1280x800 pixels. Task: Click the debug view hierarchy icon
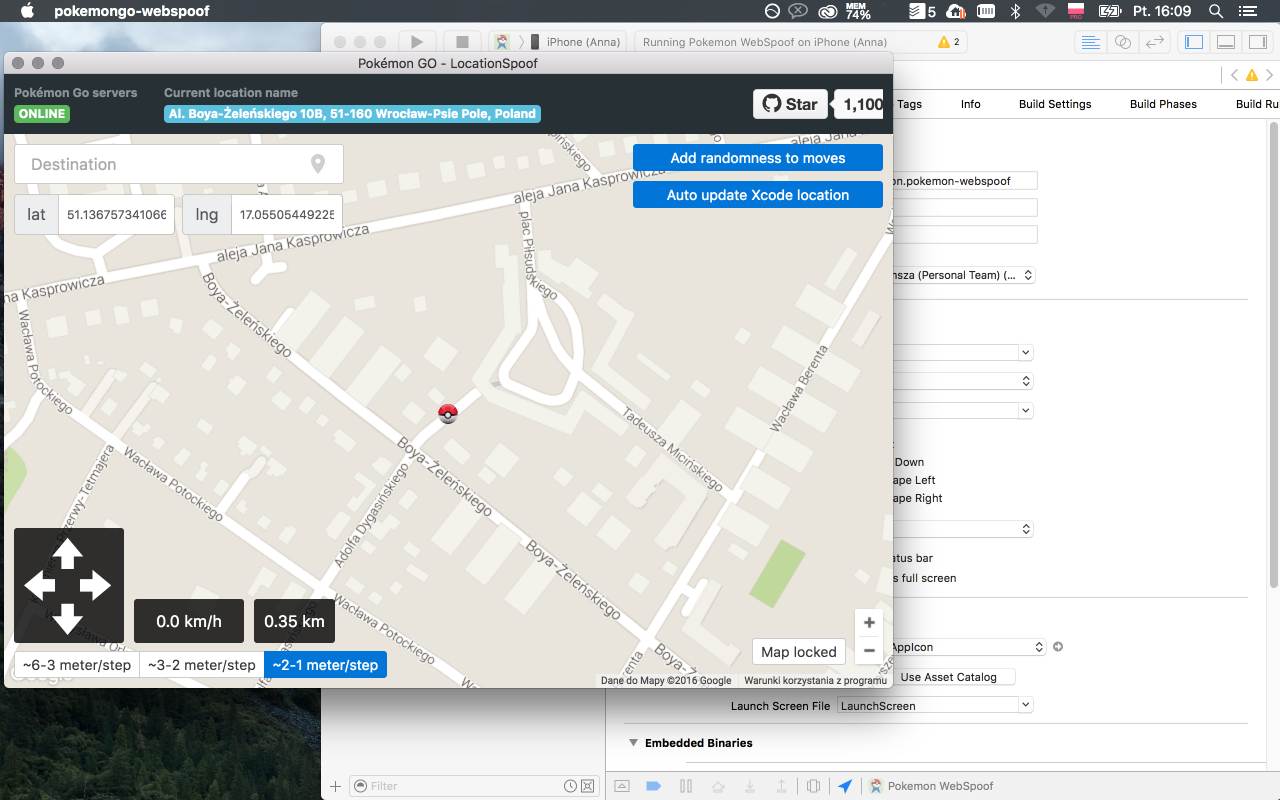pos(814,786)
